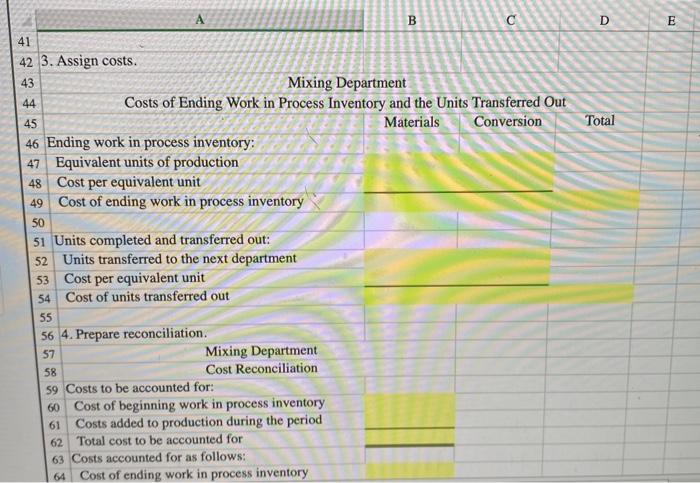Click 'Costs added to production during the period'
The width and height of the screenshot is (700, 483).
tap(199, 422)
